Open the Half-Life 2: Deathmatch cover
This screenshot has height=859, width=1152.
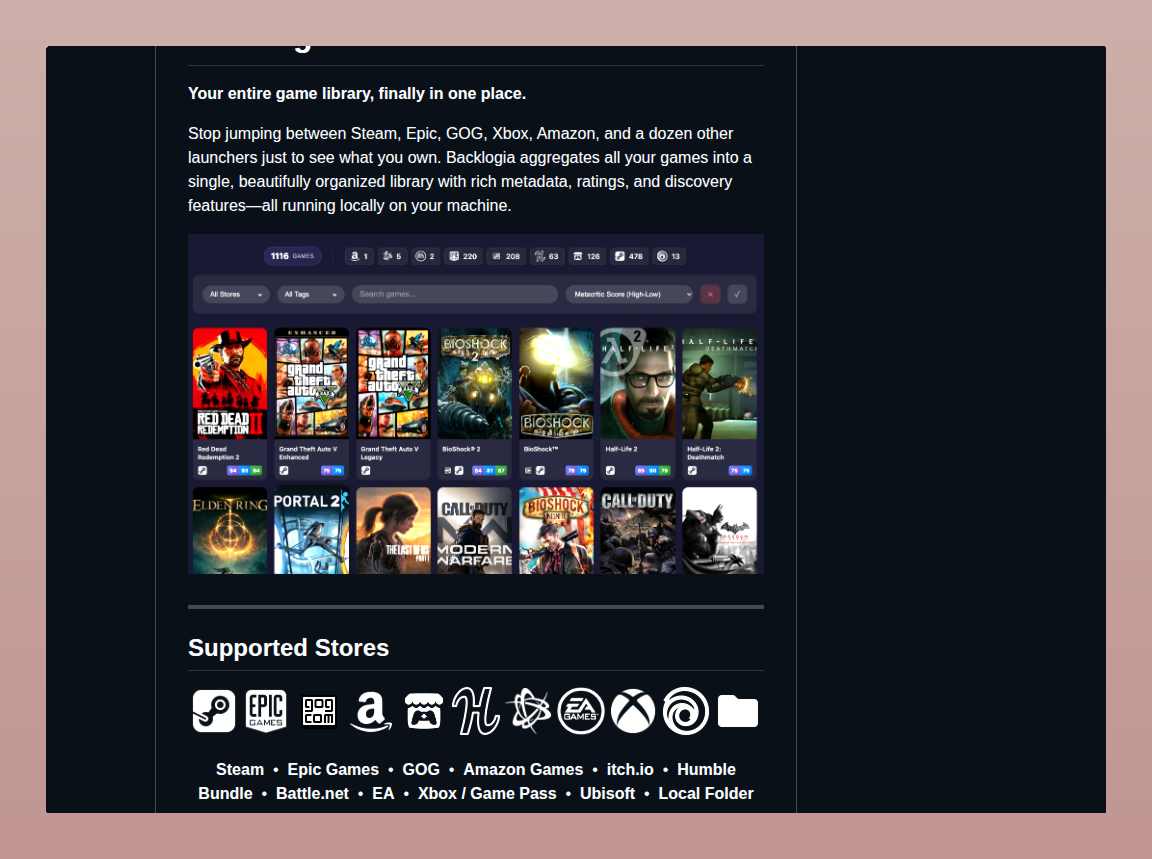tap(719, 384)
